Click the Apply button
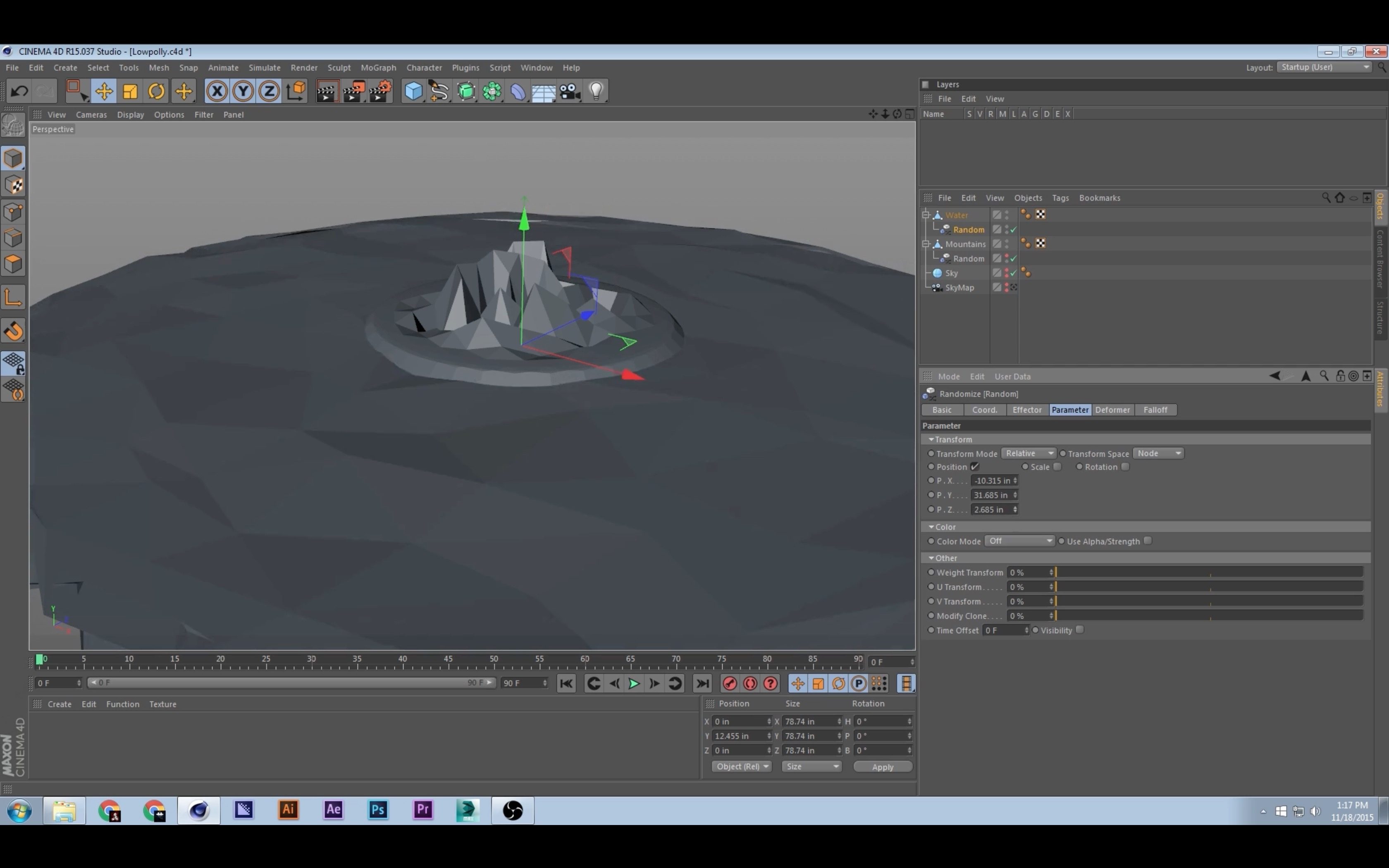1389x868 pixels. point(882,767)
